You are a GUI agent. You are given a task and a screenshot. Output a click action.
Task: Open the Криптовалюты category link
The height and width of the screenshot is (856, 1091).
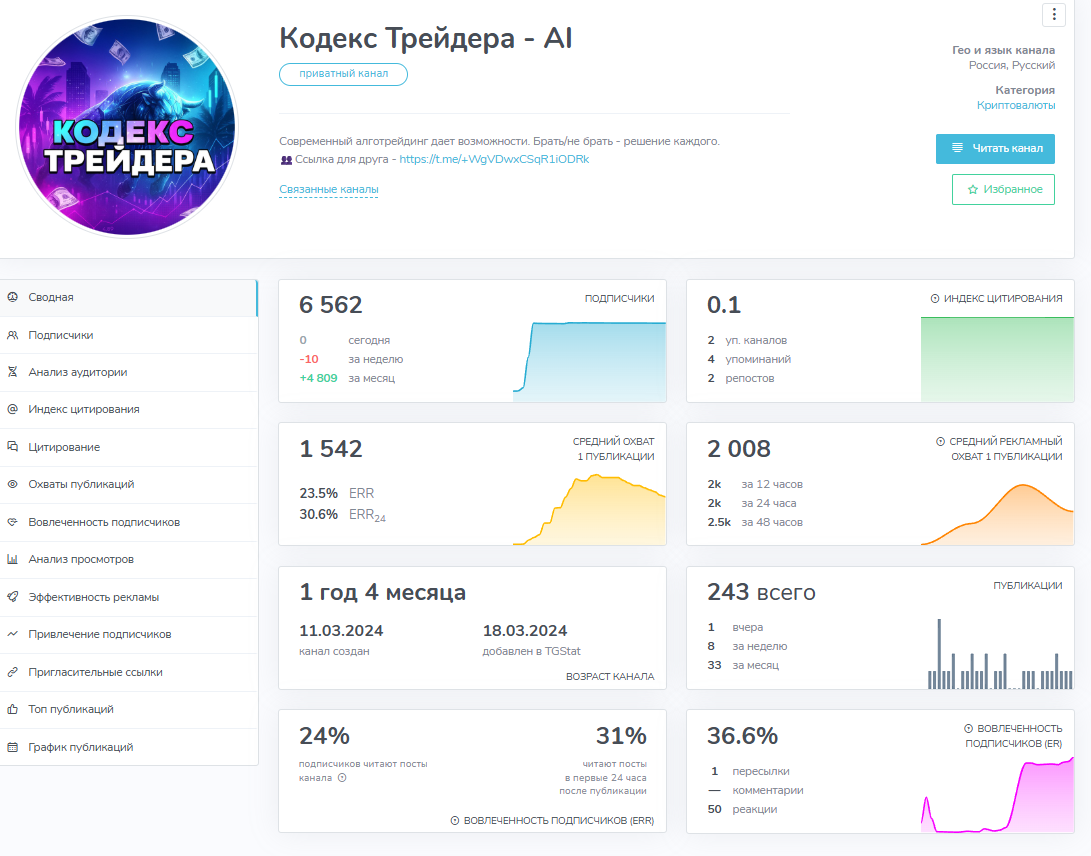pos(1016,105)
